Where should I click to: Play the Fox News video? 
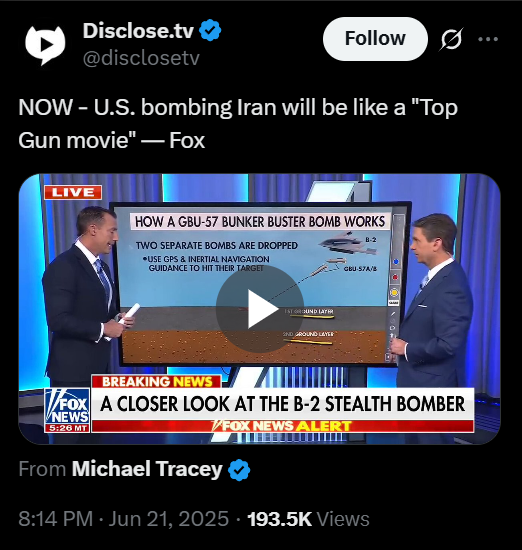260,309
